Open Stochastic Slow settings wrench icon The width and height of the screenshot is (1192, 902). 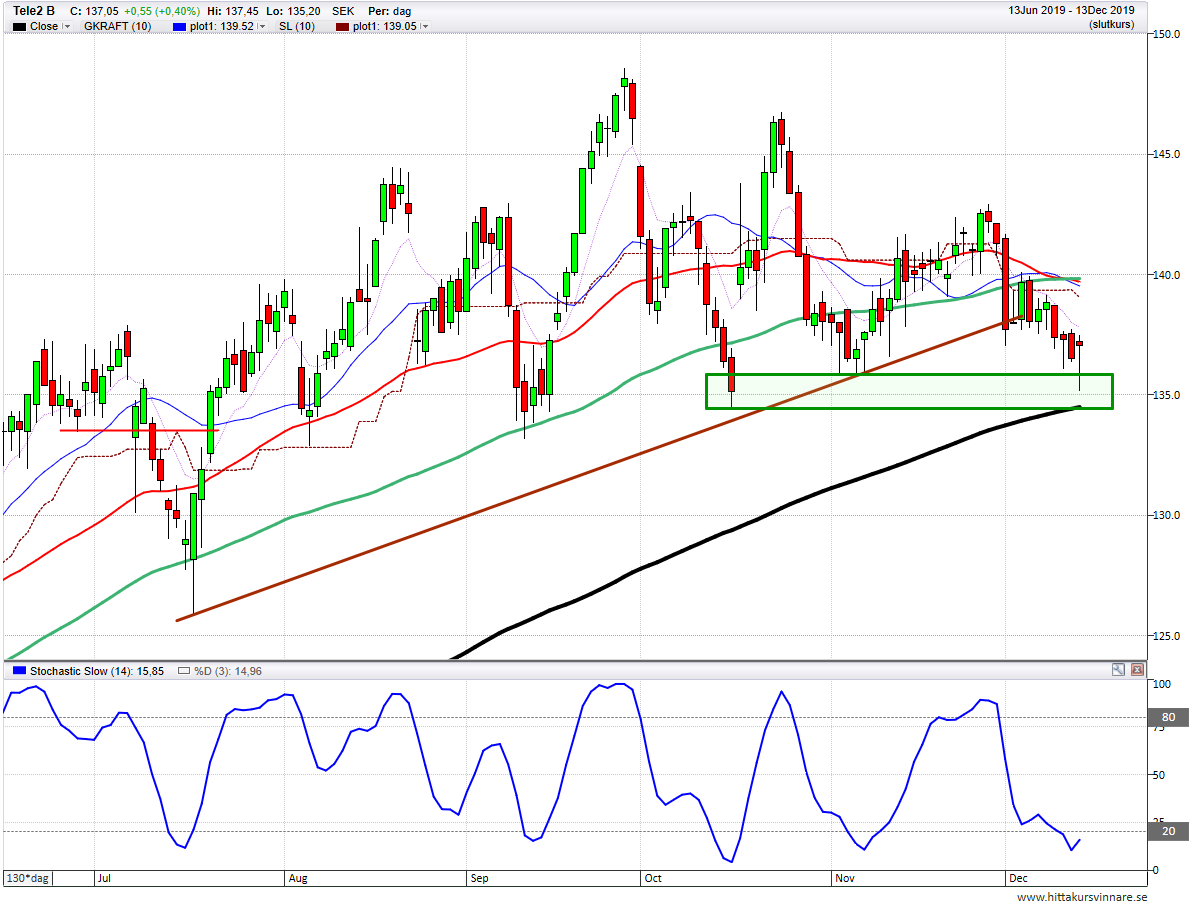1118,669
